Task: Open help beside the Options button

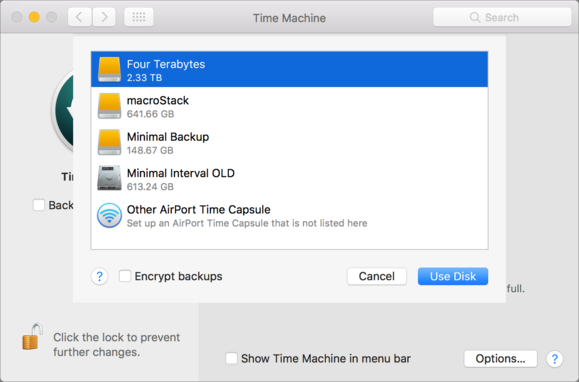Action: 554,359
